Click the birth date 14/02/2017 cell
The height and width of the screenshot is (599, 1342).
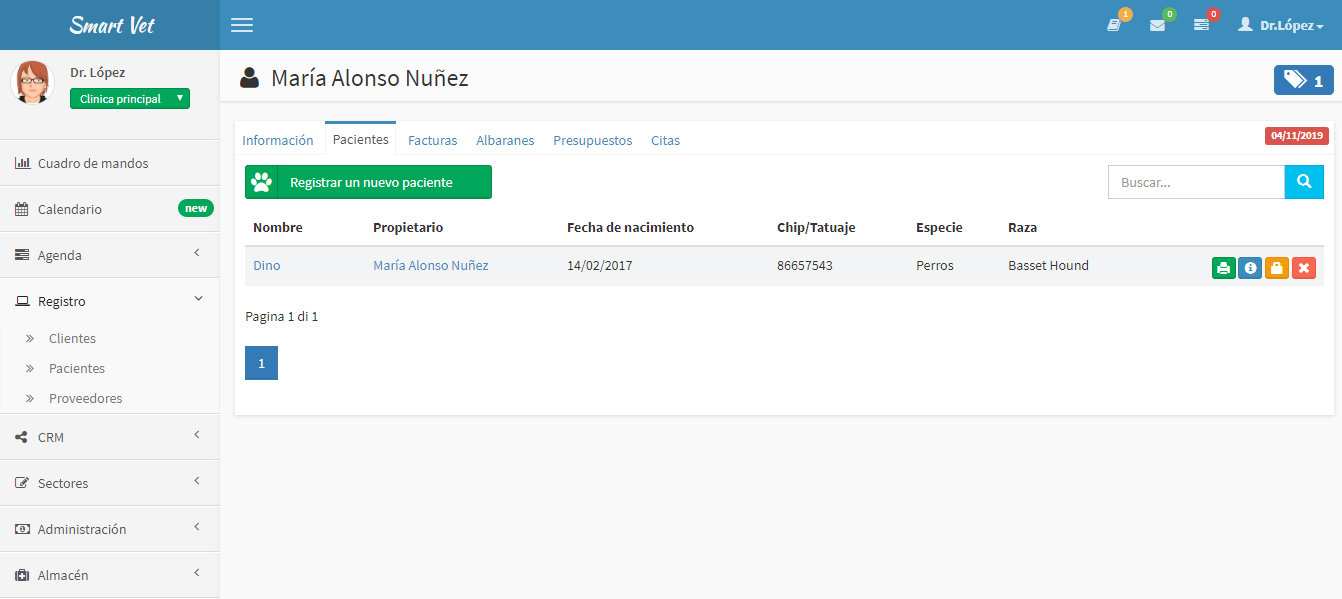[599, 265]
